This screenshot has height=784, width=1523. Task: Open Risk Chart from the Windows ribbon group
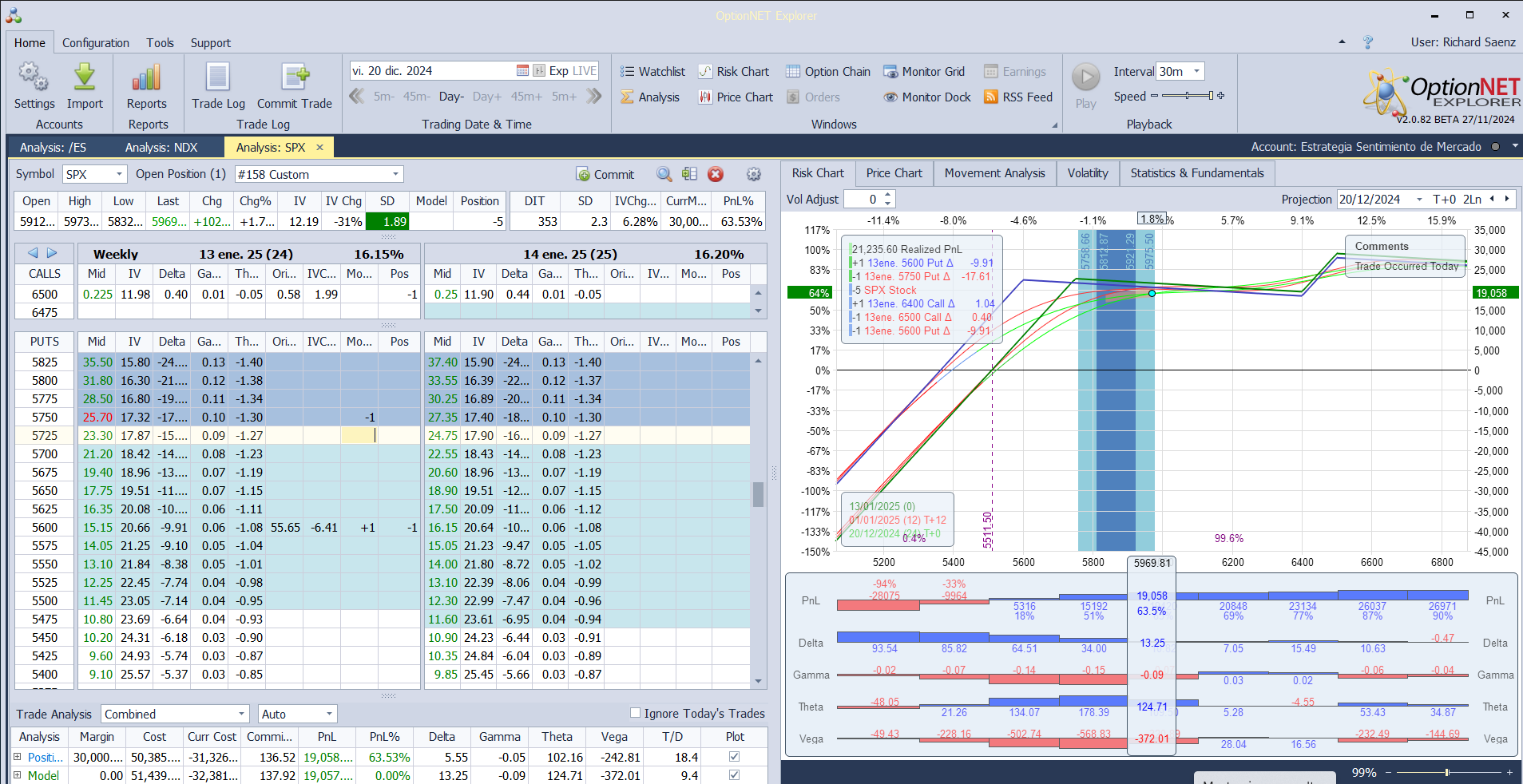(733, 72)
